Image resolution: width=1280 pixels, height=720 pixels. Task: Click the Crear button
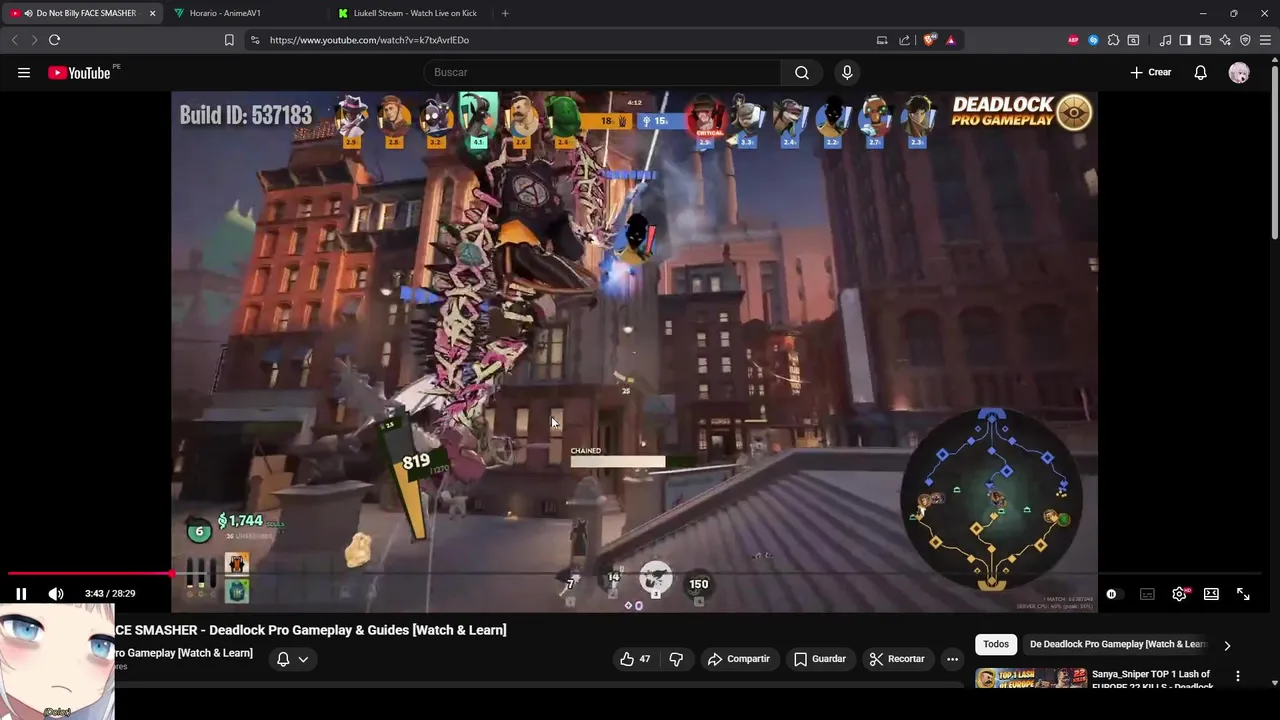[x=1150, y=72]
